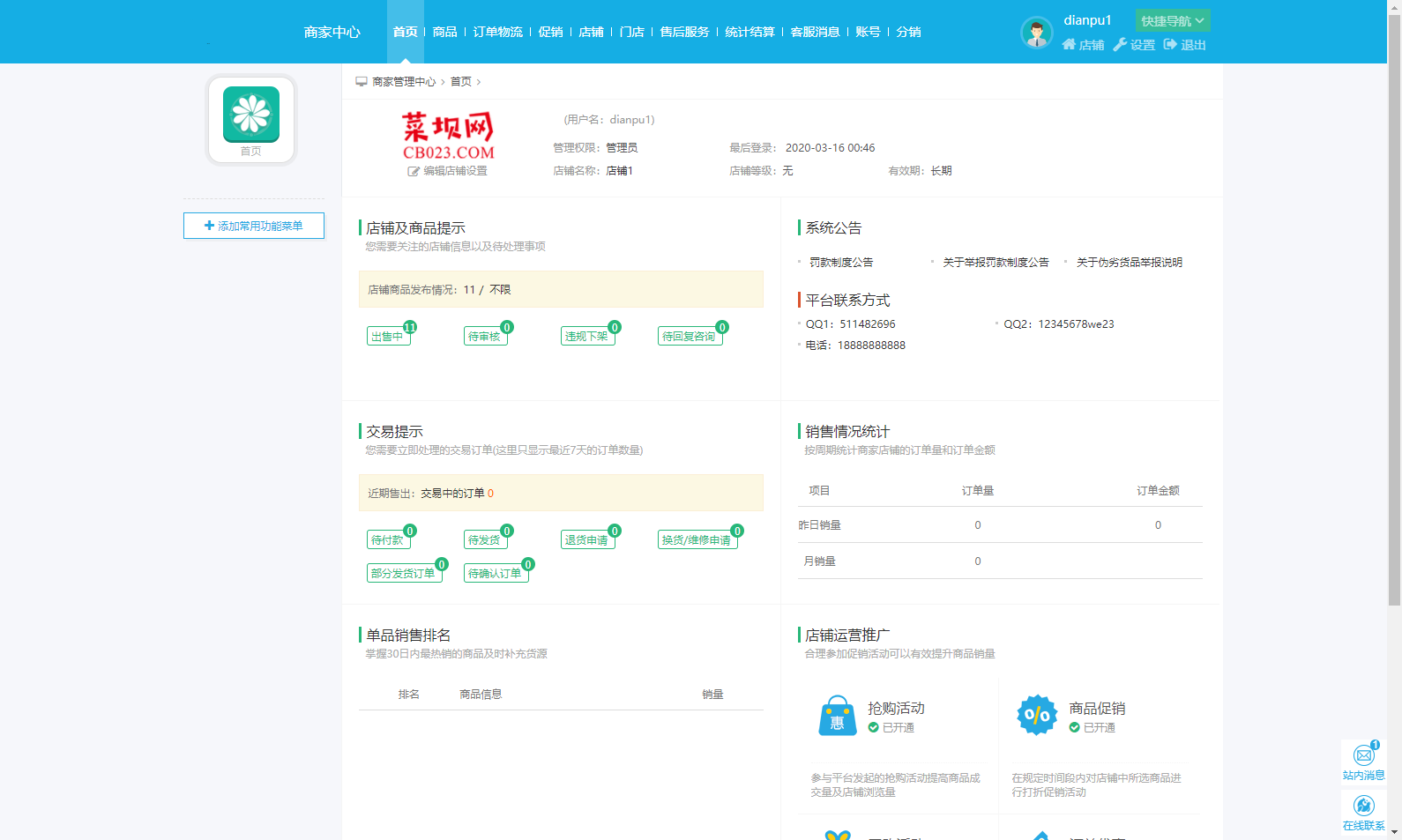
Task: Click the 商家中心 title link
Action: [x=332, y=33]
